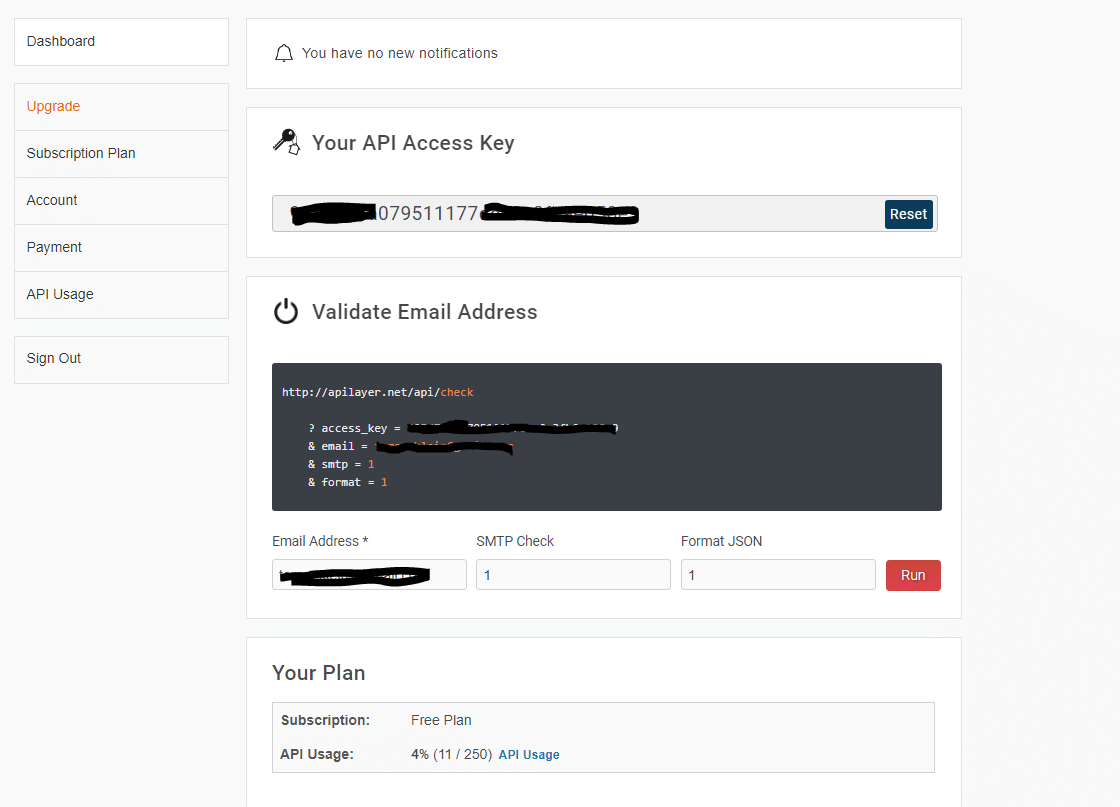Click the key icon beside API Access Key

tap(286, 142)
